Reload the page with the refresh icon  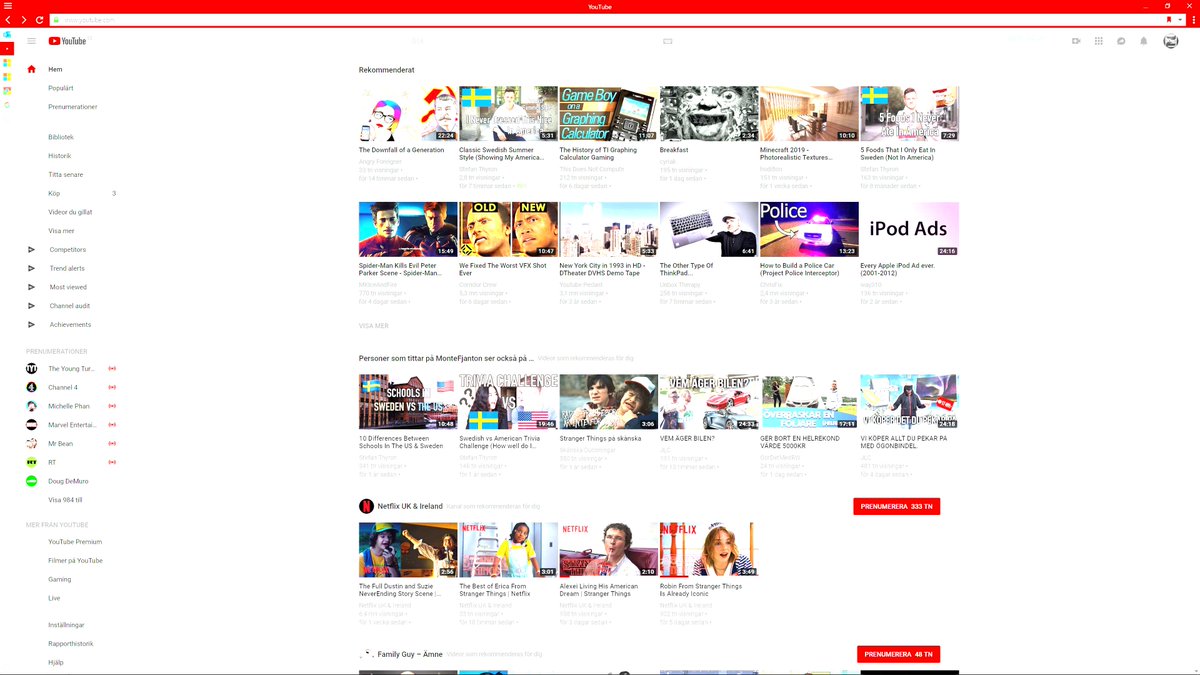point(39,20)
